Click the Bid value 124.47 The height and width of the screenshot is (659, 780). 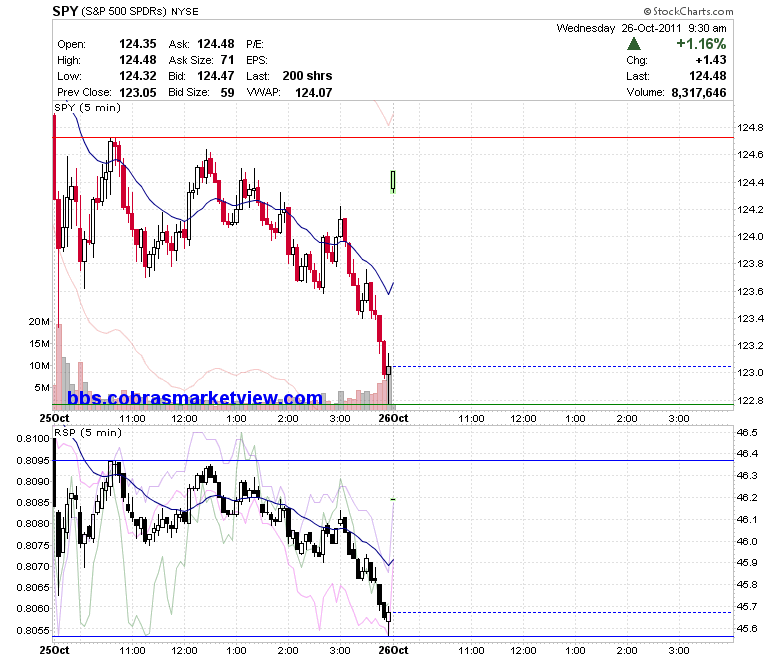point(216,76)
